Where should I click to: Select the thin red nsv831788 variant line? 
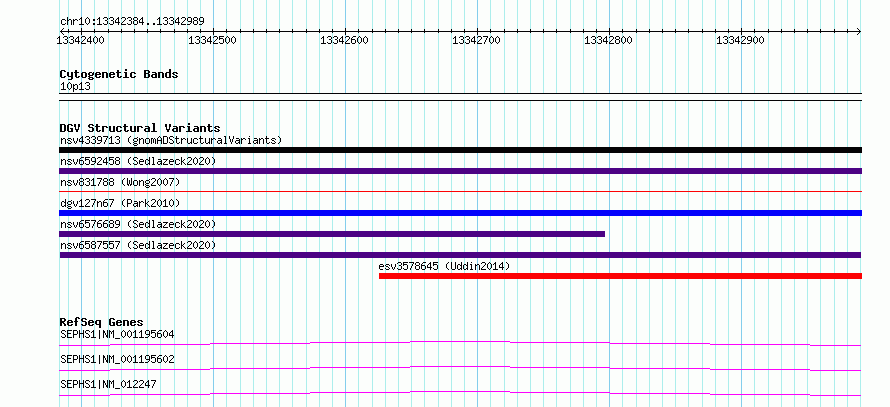tap(460, 192)
